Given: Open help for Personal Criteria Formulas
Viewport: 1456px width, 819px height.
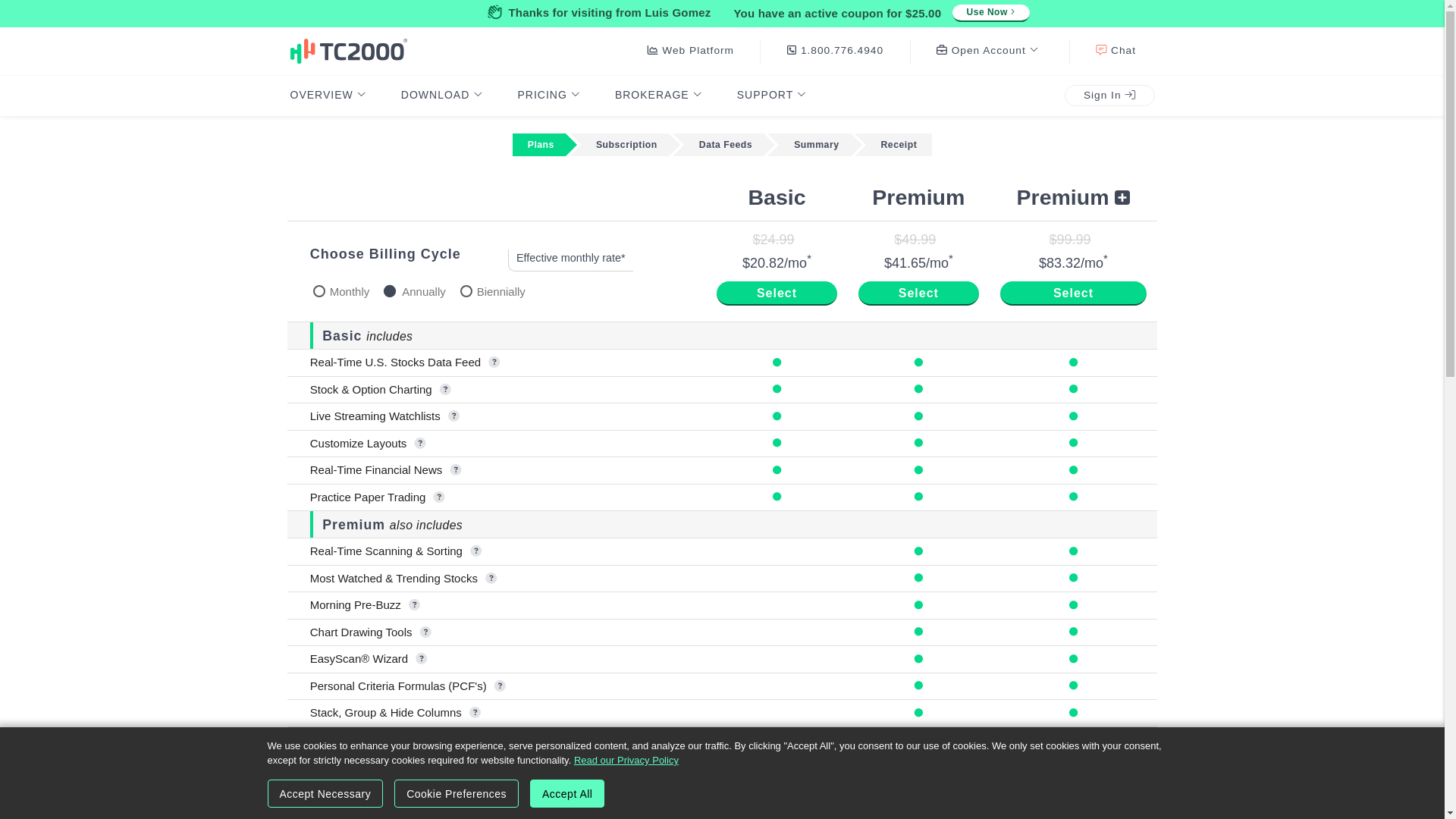Looking at the screenshot, I should click(500, 686).
